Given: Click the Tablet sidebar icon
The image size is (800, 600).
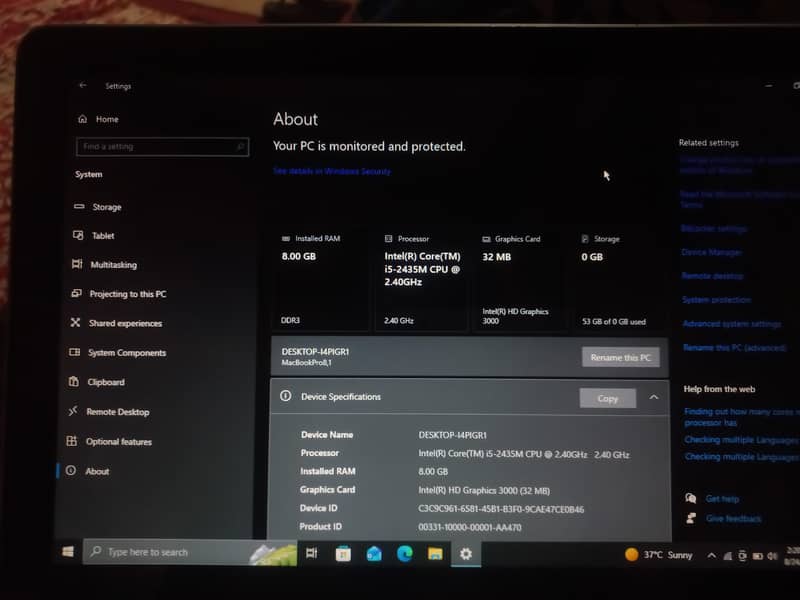Looking at the screenshot, I should coord(78,235).
